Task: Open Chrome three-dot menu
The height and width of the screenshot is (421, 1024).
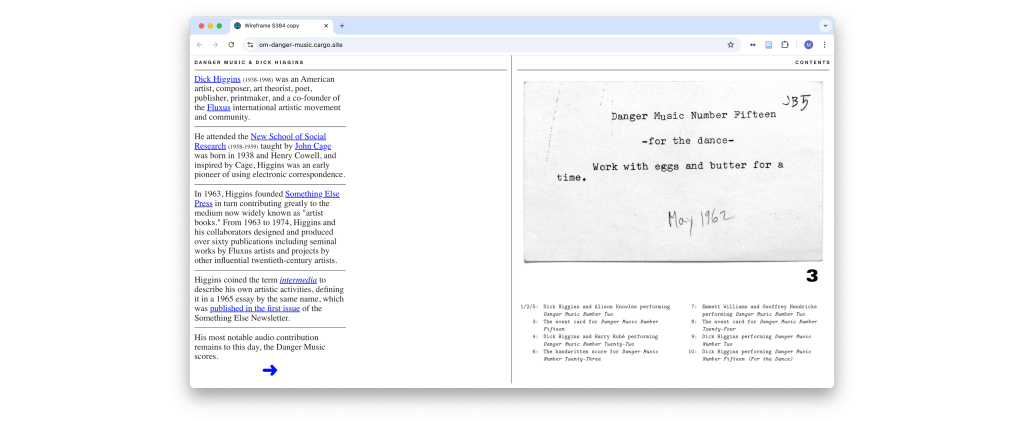Action: pos(824,44)
